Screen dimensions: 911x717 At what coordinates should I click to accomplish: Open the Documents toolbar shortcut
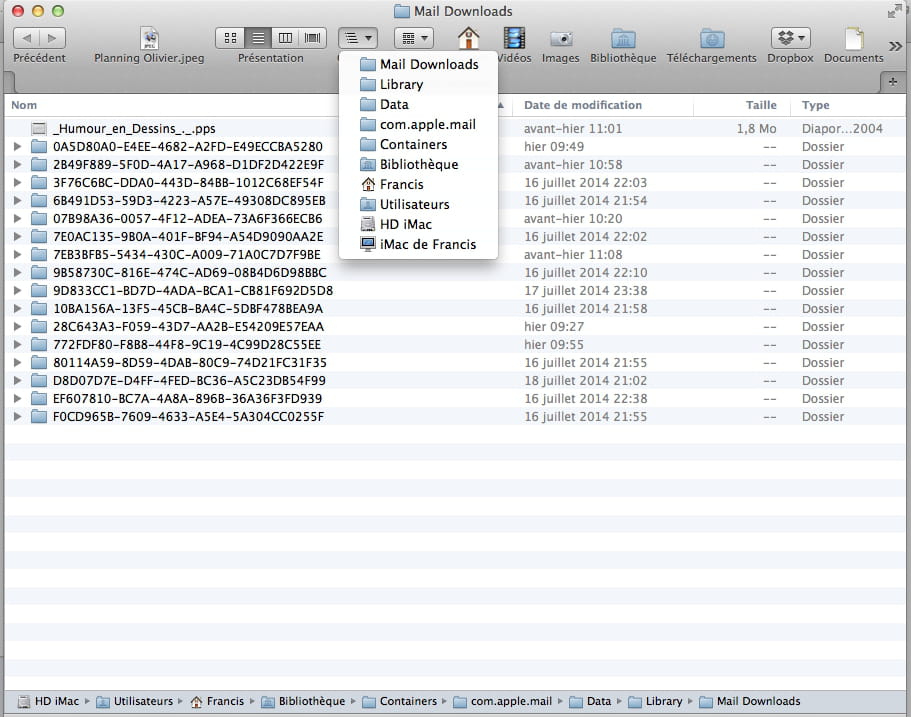click(853, 39)
